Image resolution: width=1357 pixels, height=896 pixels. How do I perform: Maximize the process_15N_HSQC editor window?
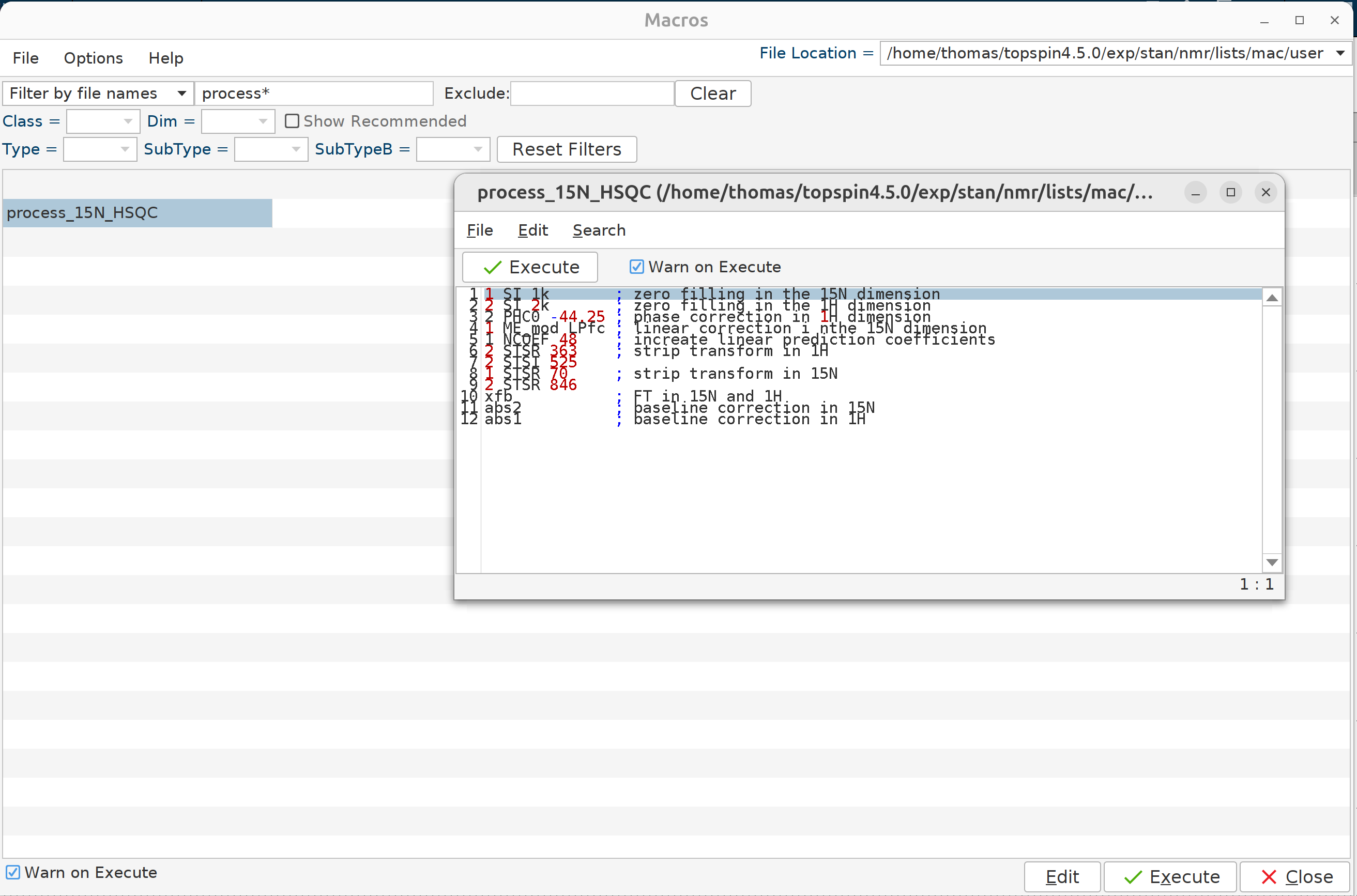[1230, 193]
